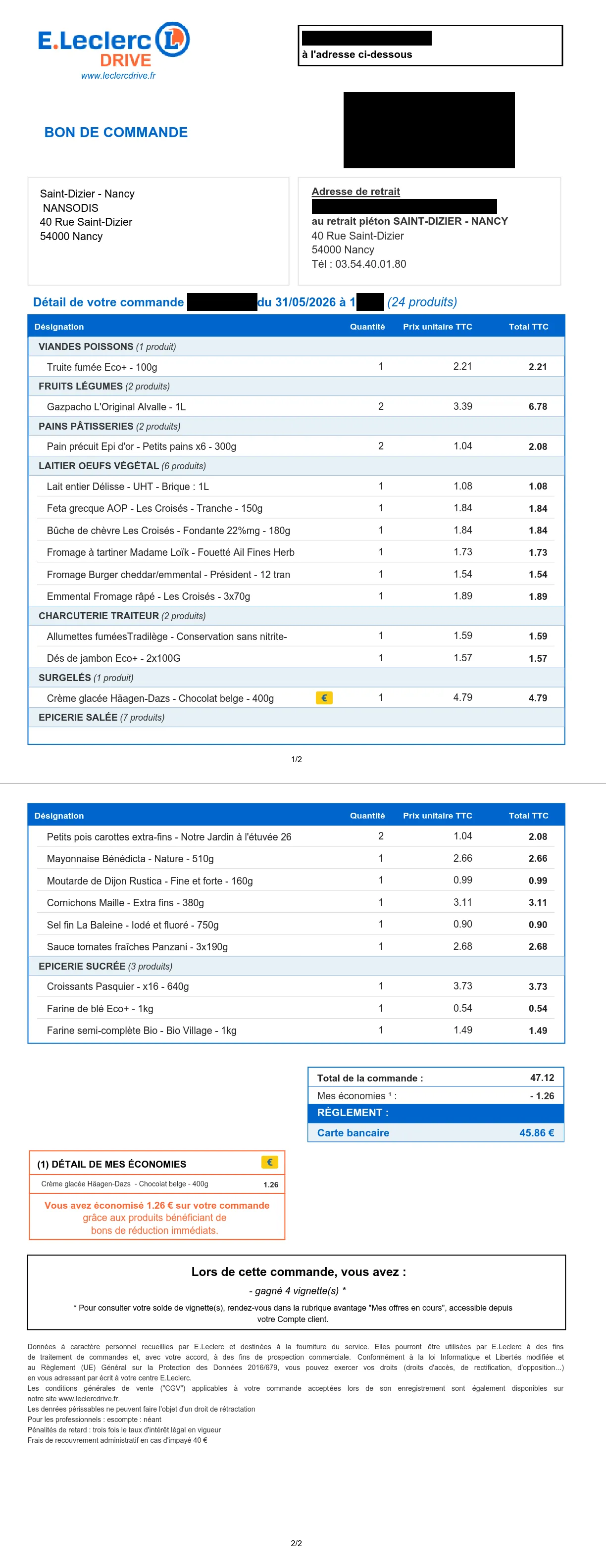Select the EPICERIE SUCRÉE category header
The width and height of the screenshot is (606, 1568).
click(296, 966)
